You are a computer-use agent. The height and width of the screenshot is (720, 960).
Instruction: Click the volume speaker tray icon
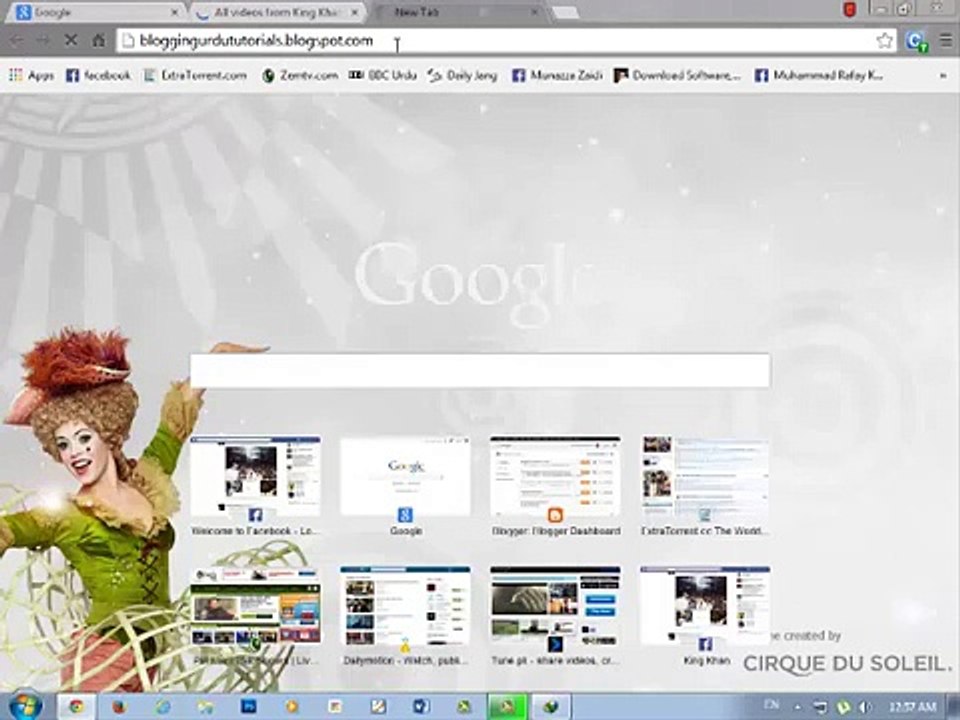click(865, 707)
